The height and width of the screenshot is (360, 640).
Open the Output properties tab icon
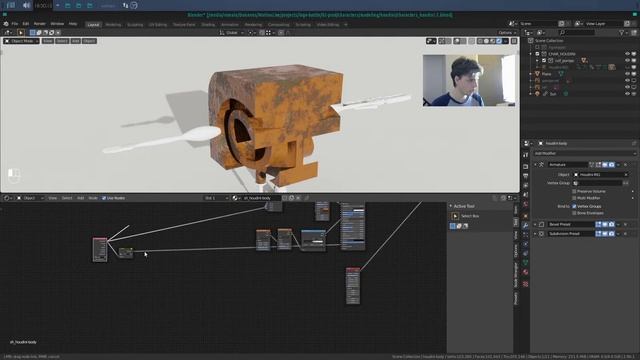[526, 176]
